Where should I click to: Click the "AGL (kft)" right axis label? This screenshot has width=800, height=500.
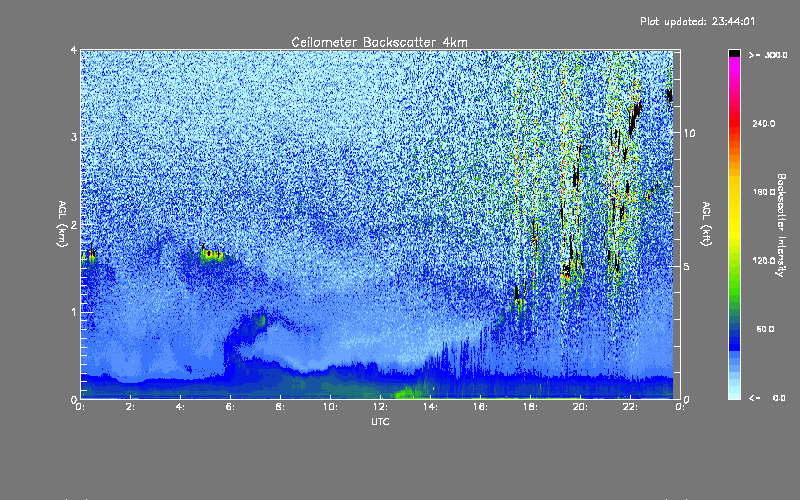(706, 224)
